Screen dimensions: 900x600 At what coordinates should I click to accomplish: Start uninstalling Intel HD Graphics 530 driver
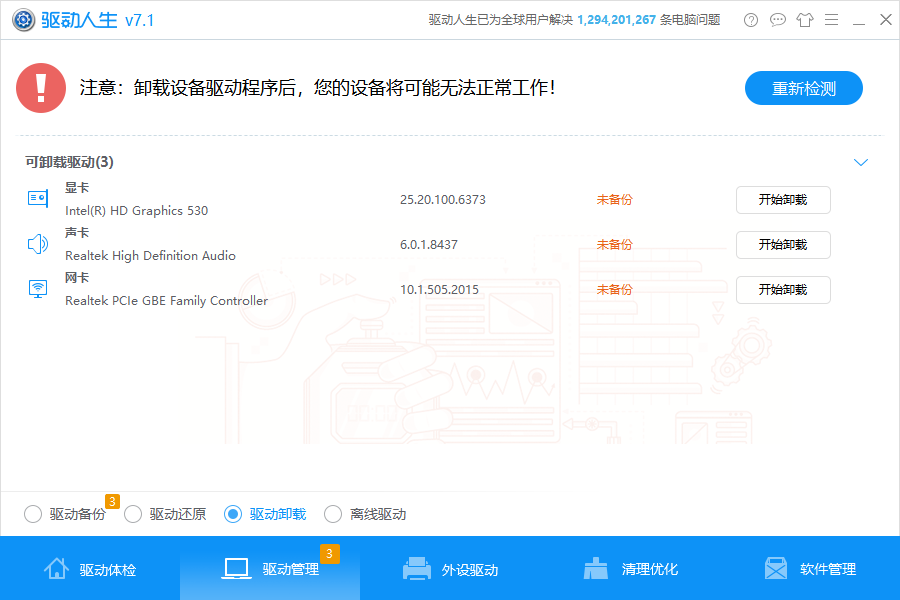[x=783, y=199]
